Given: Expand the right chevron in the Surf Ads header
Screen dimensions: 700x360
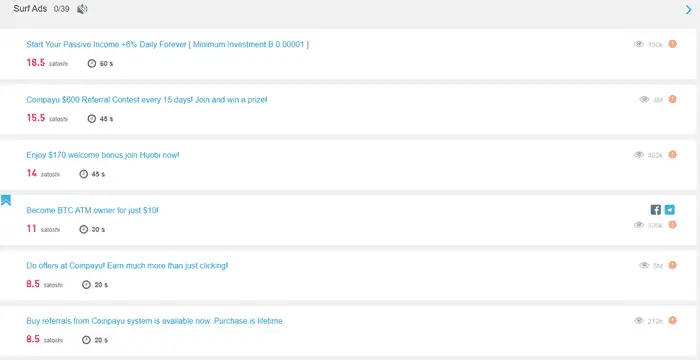Looking at the screenshot, I should [x=688, y=9].
